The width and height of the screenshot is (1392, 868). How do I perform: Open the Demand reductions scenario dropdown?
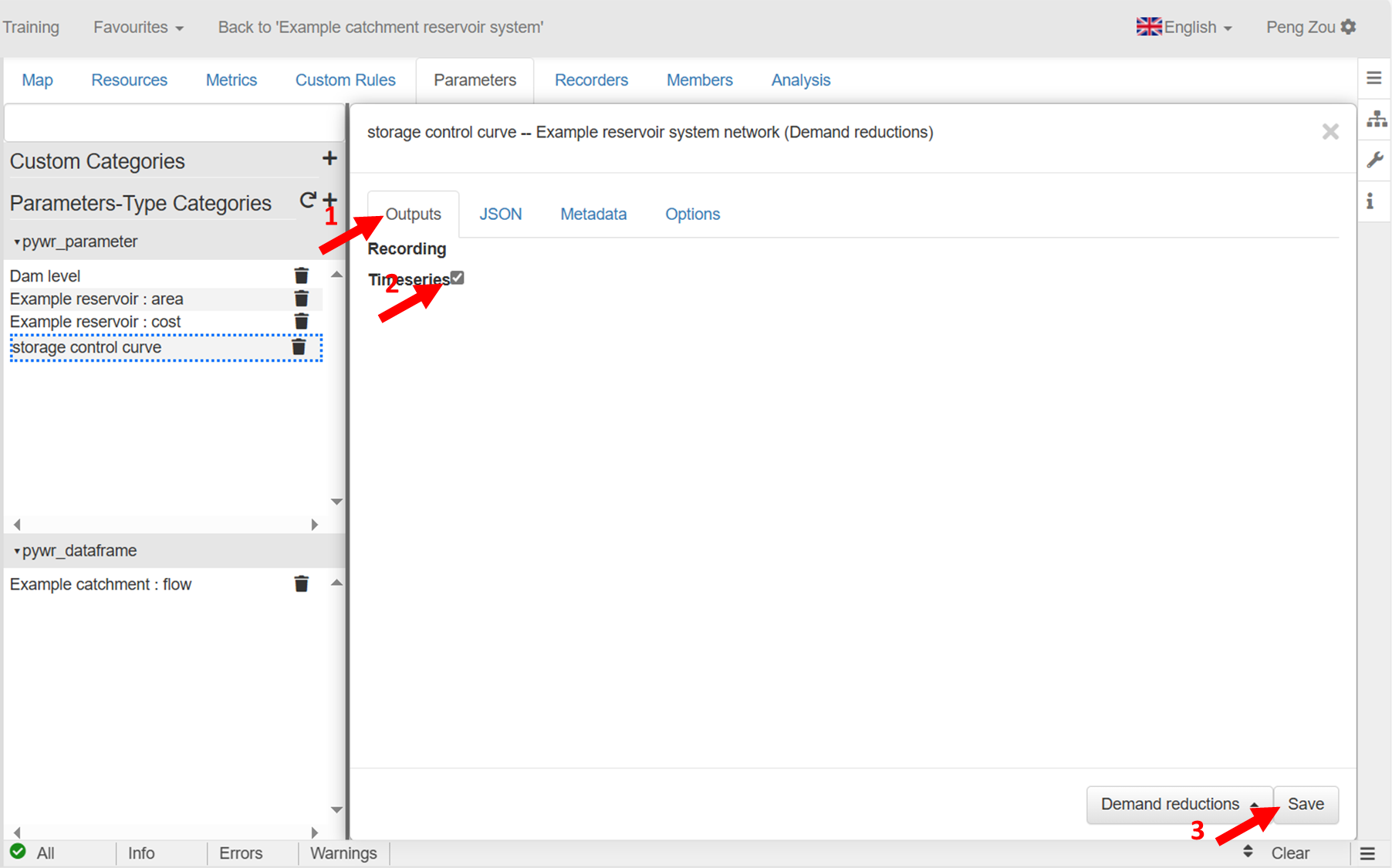point(1178,804)
